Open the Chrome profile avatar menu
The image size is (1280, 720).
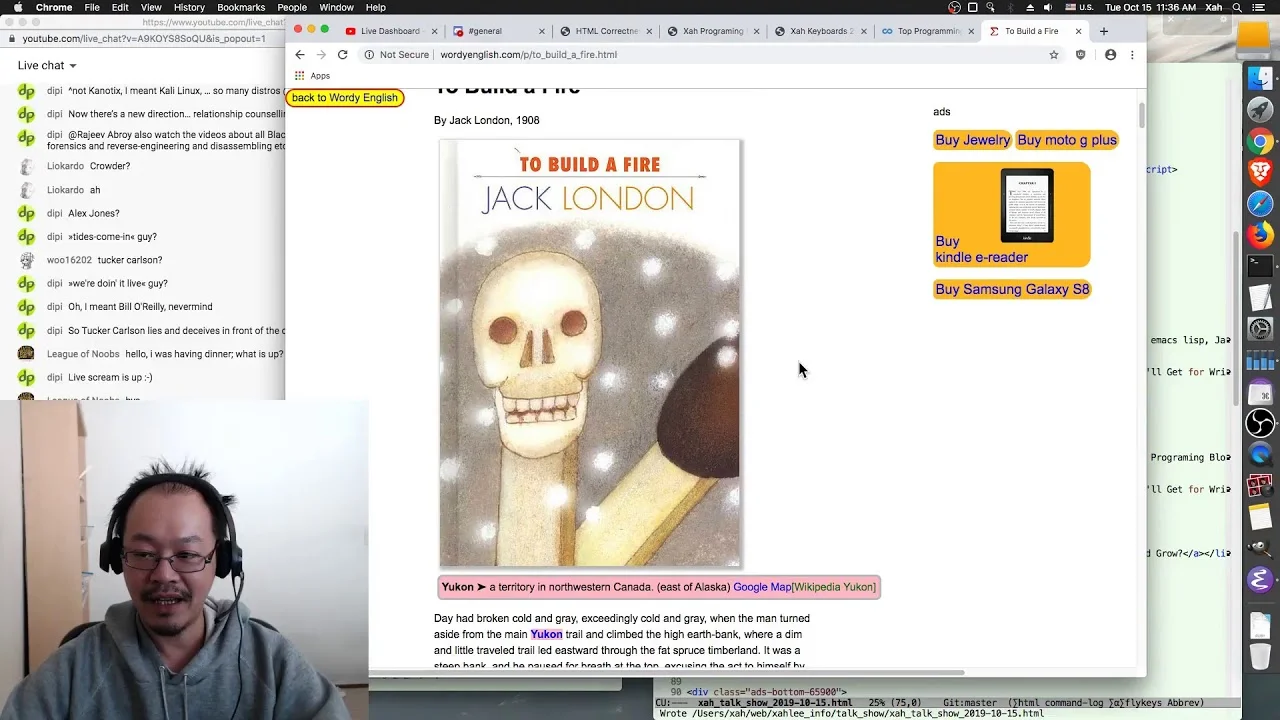click(x=1110, y=55)
